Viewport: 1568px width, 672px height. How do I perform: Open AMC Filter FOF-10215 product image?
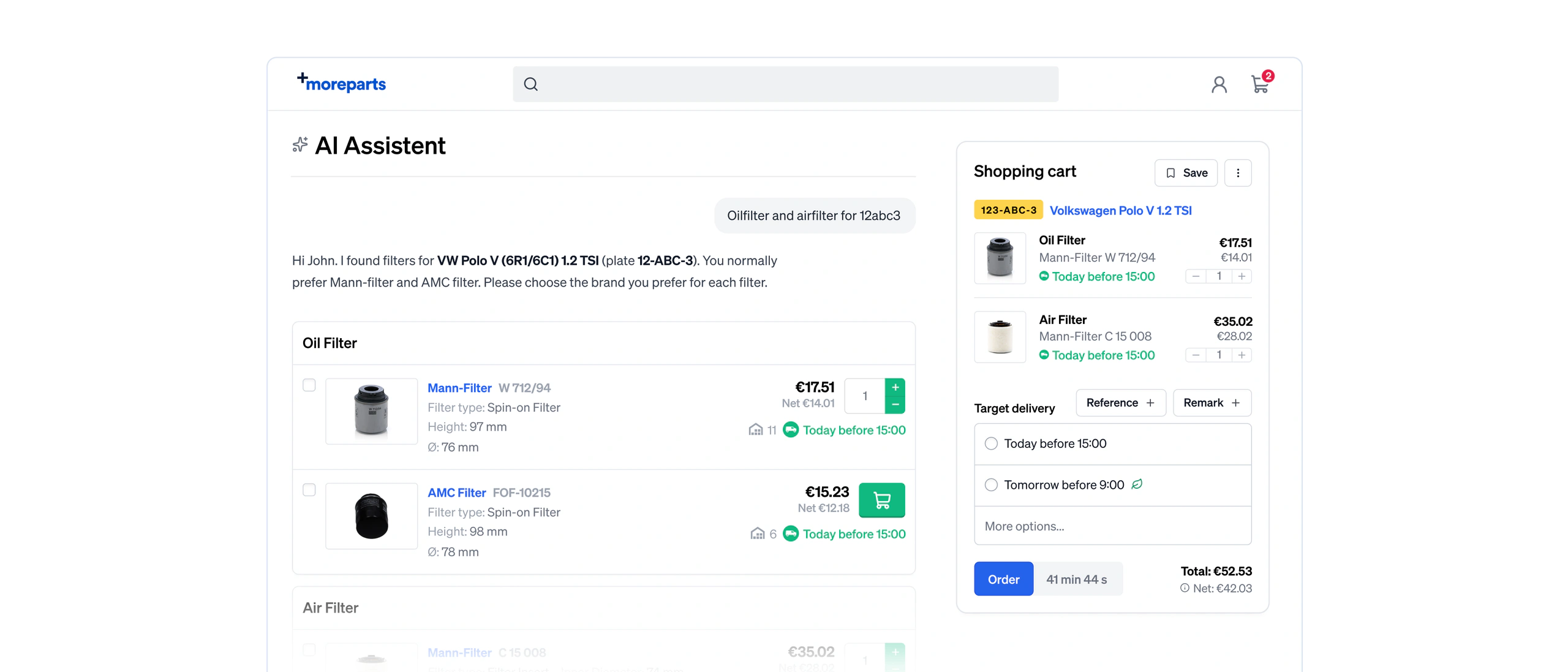pos(371,516)
